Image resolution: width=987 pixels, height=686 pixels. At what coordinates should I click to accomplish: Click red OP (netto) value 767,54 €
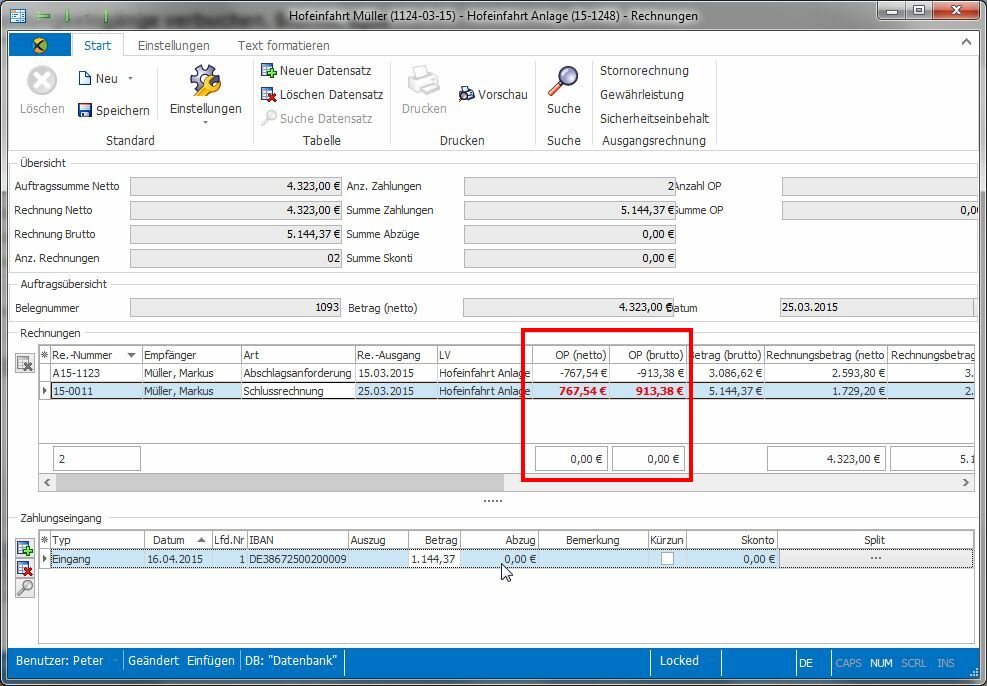click(582, 391)
